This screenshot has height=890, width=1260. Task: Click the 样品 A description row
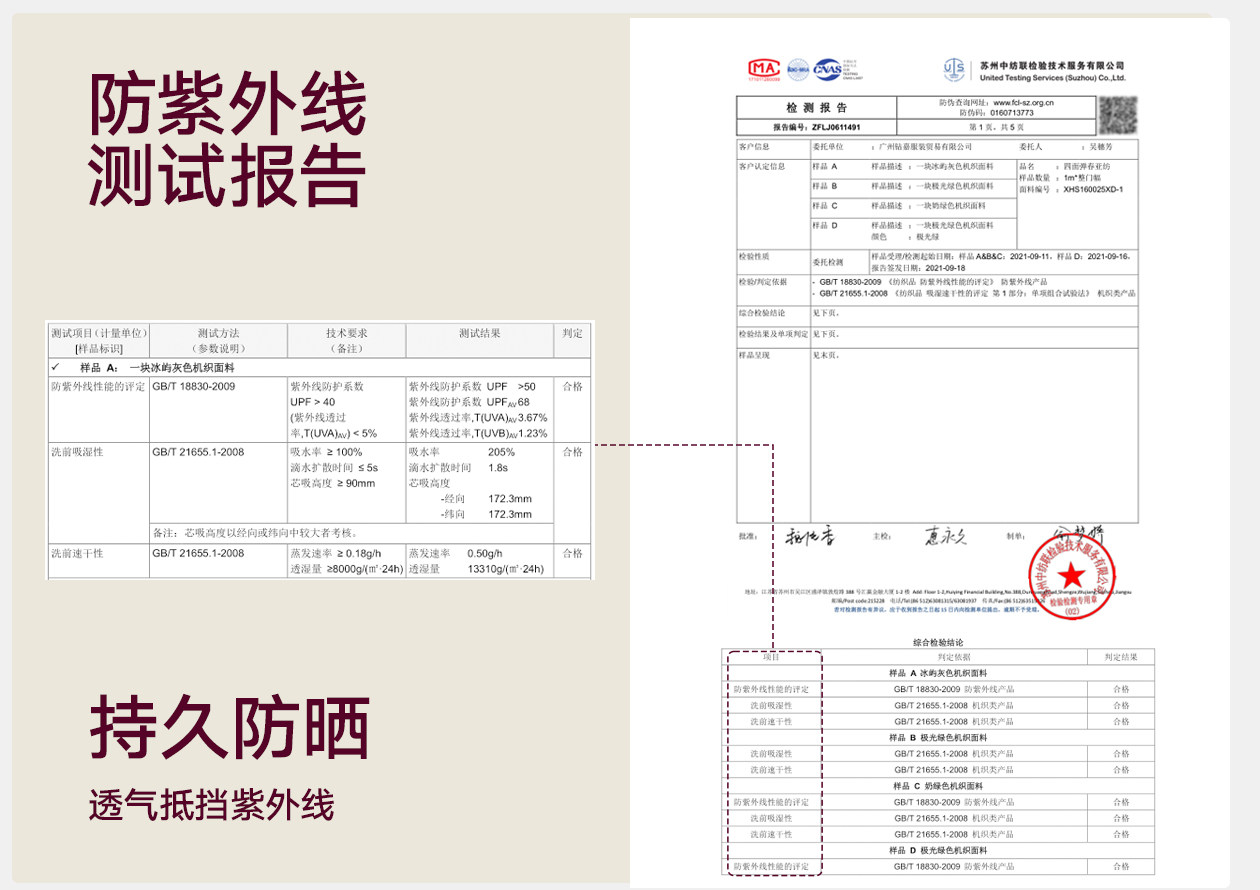pos(912,167)
